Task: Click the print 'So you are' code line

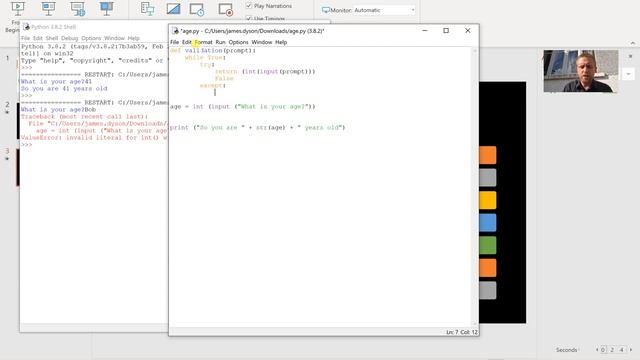Action: (x=258, y=127)
